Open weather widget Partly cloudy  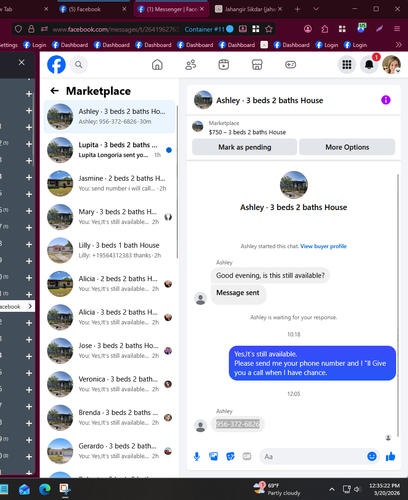click(277, 489)
